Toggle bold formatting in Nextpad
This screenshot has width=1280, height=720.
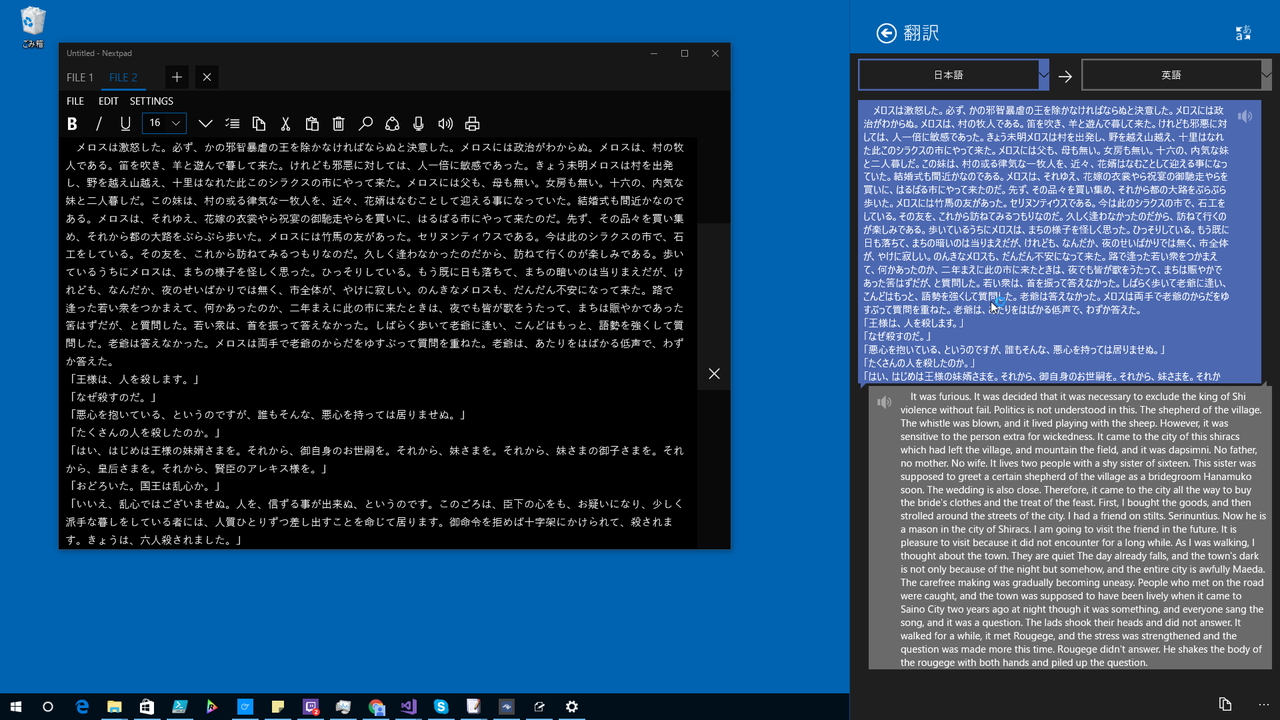72,124
